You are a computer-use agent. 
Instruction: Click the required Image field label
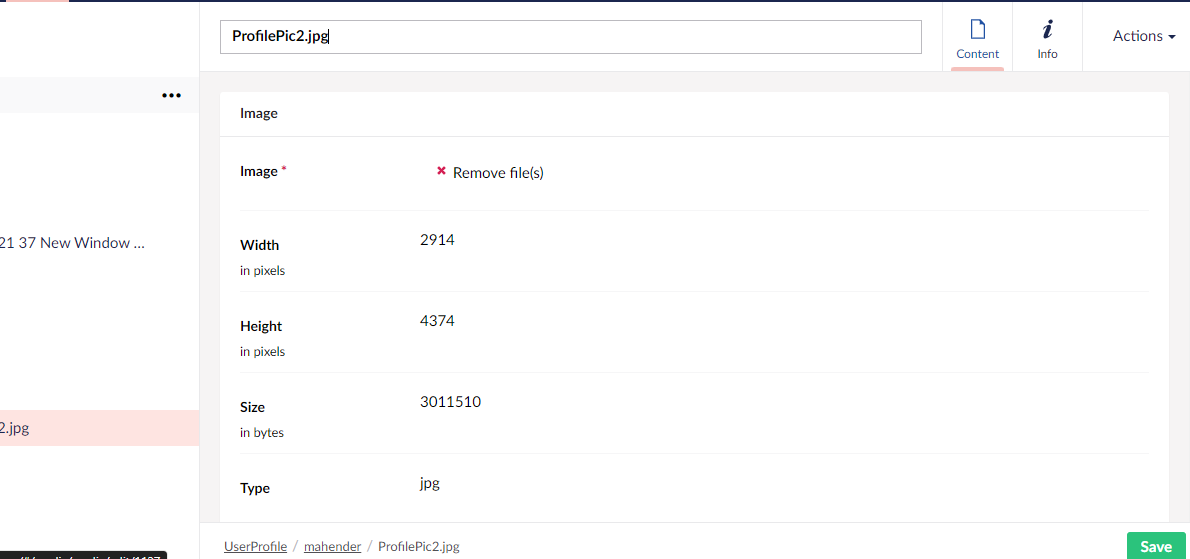[x=259, y=171]
